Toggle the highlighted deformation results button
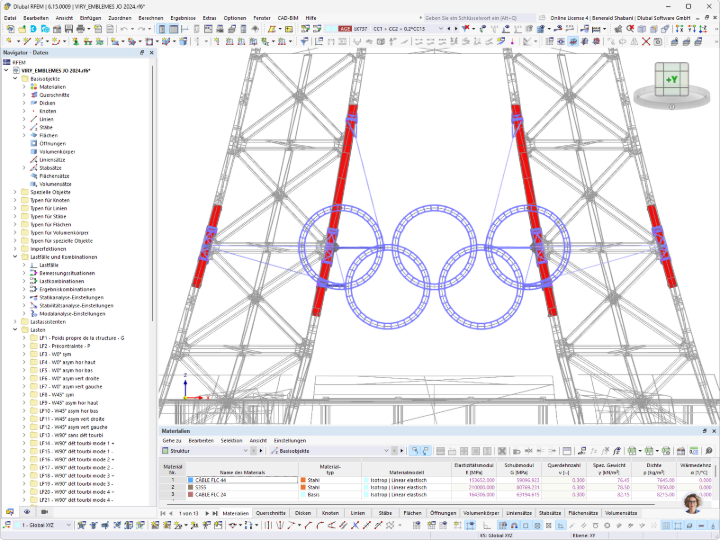Screen dimensions: 720x540 (573, 41)
